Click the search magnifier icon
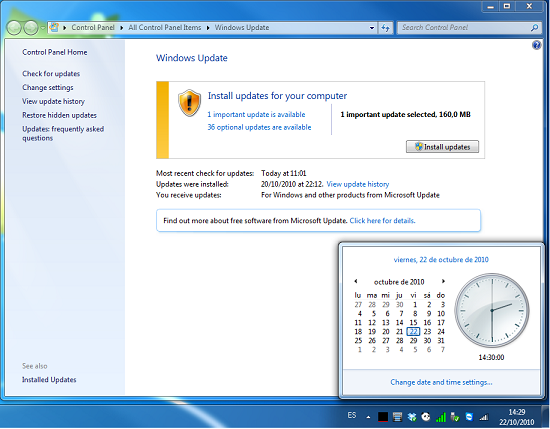This screenshot has width=550, height=429. [535, 28]
